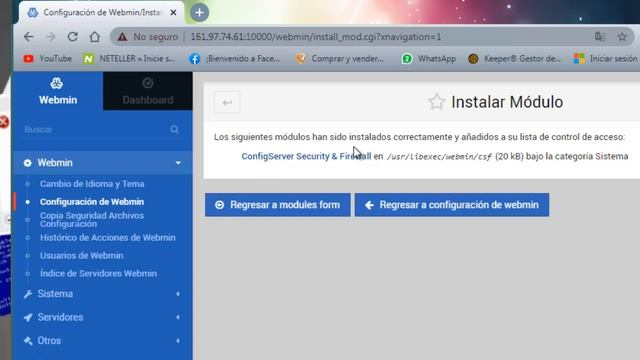Click Regresar a configuración de webmin
This screenshot has height=360, width=640.
coord(452,205)
